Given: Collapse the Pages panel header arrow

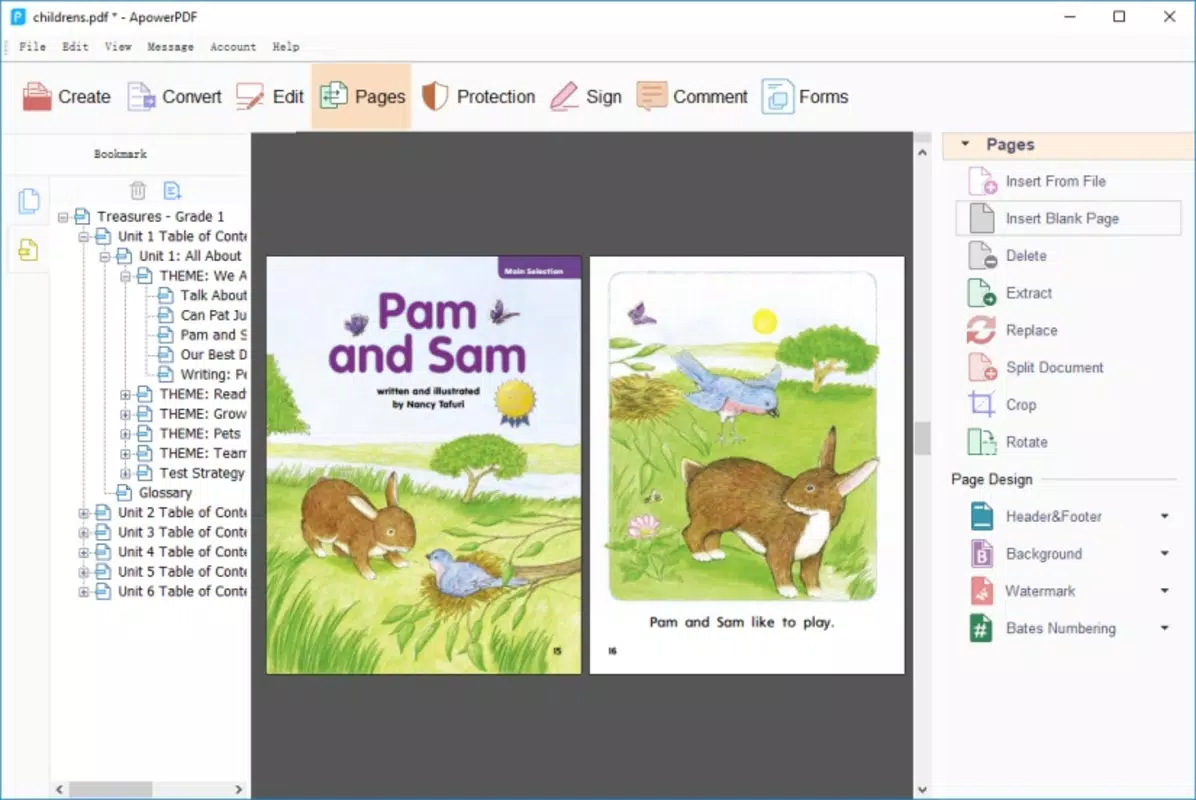Looking at the screenshot, I should click(965, 143).
